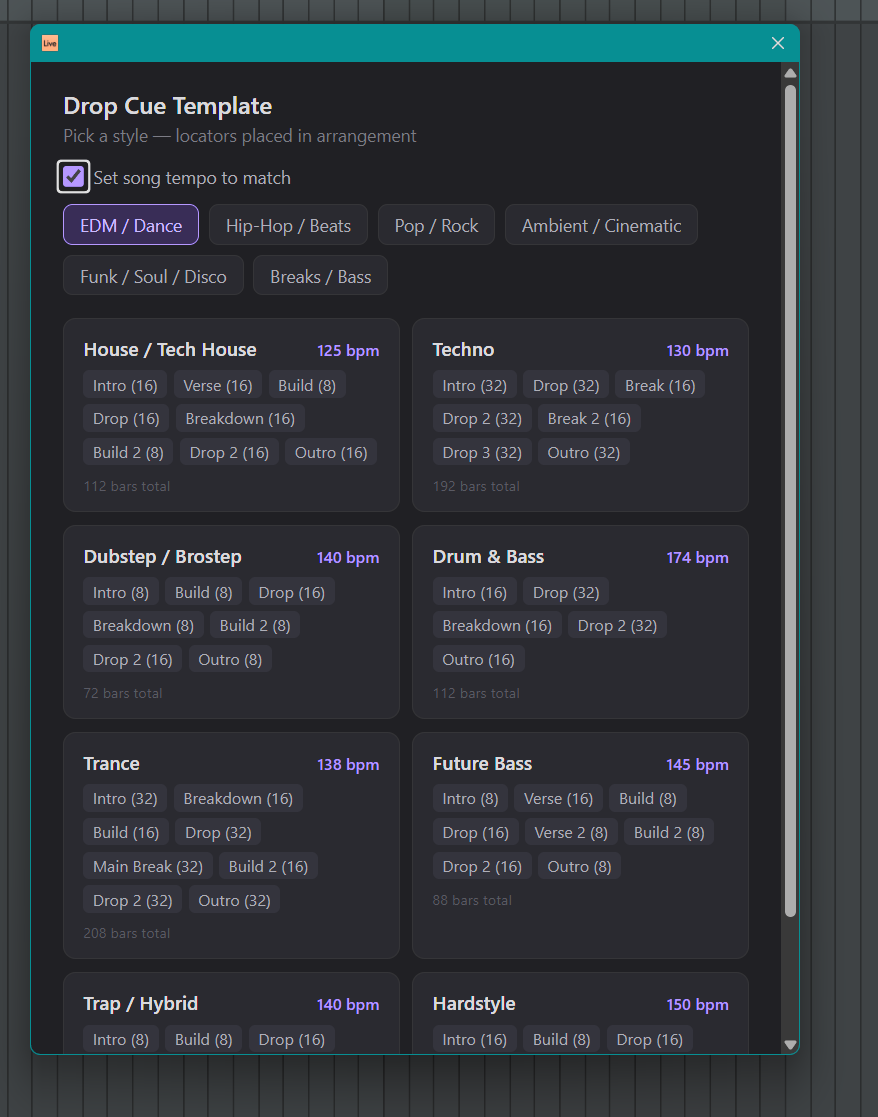Screen dimensions: 878x1117
Task: Click the 125 bpm label on House
Action: coord(347,350)
